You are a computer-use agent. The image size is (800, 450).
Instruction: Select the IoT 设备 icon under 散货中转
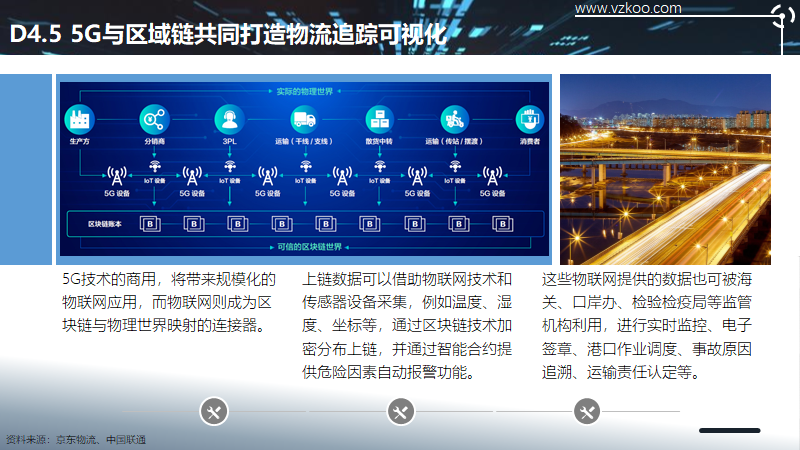point(380,166)
